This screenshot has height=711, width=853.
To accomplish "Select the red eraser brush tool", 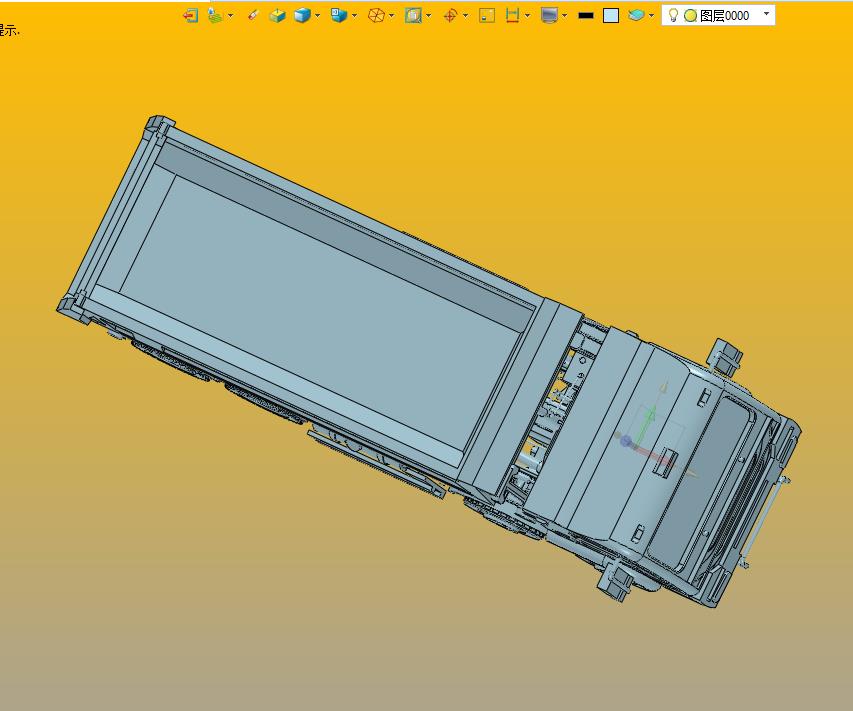I will coord(252,16).
